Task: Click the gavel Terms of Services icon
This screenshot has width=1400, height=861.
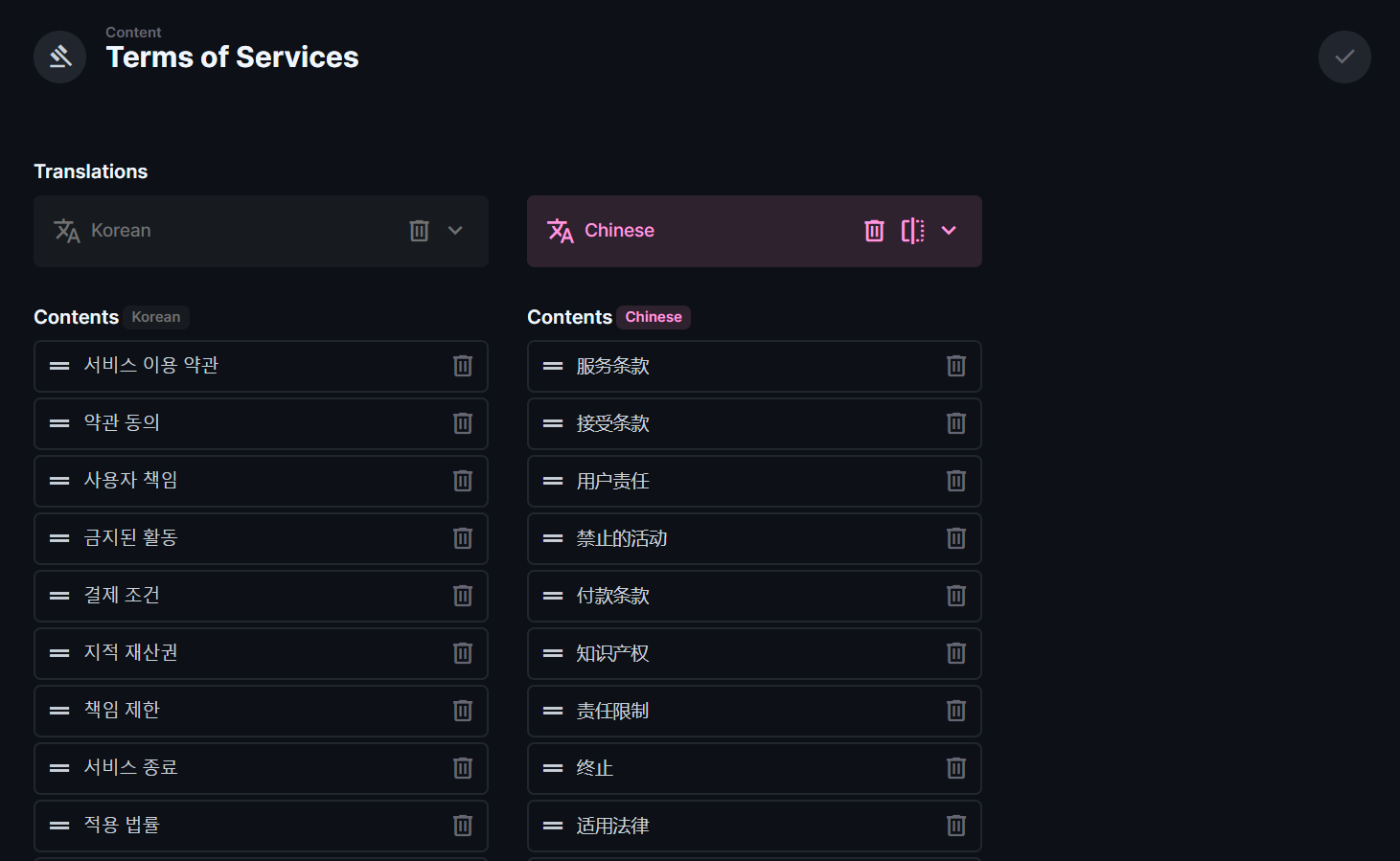Action: [x=59, y=57]
